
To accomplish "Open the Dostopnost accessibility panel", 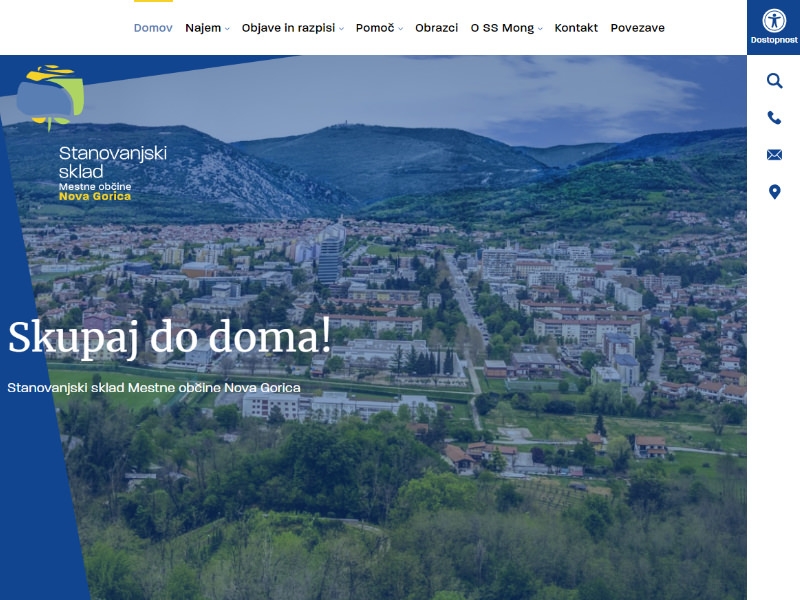I will point(773,27).
